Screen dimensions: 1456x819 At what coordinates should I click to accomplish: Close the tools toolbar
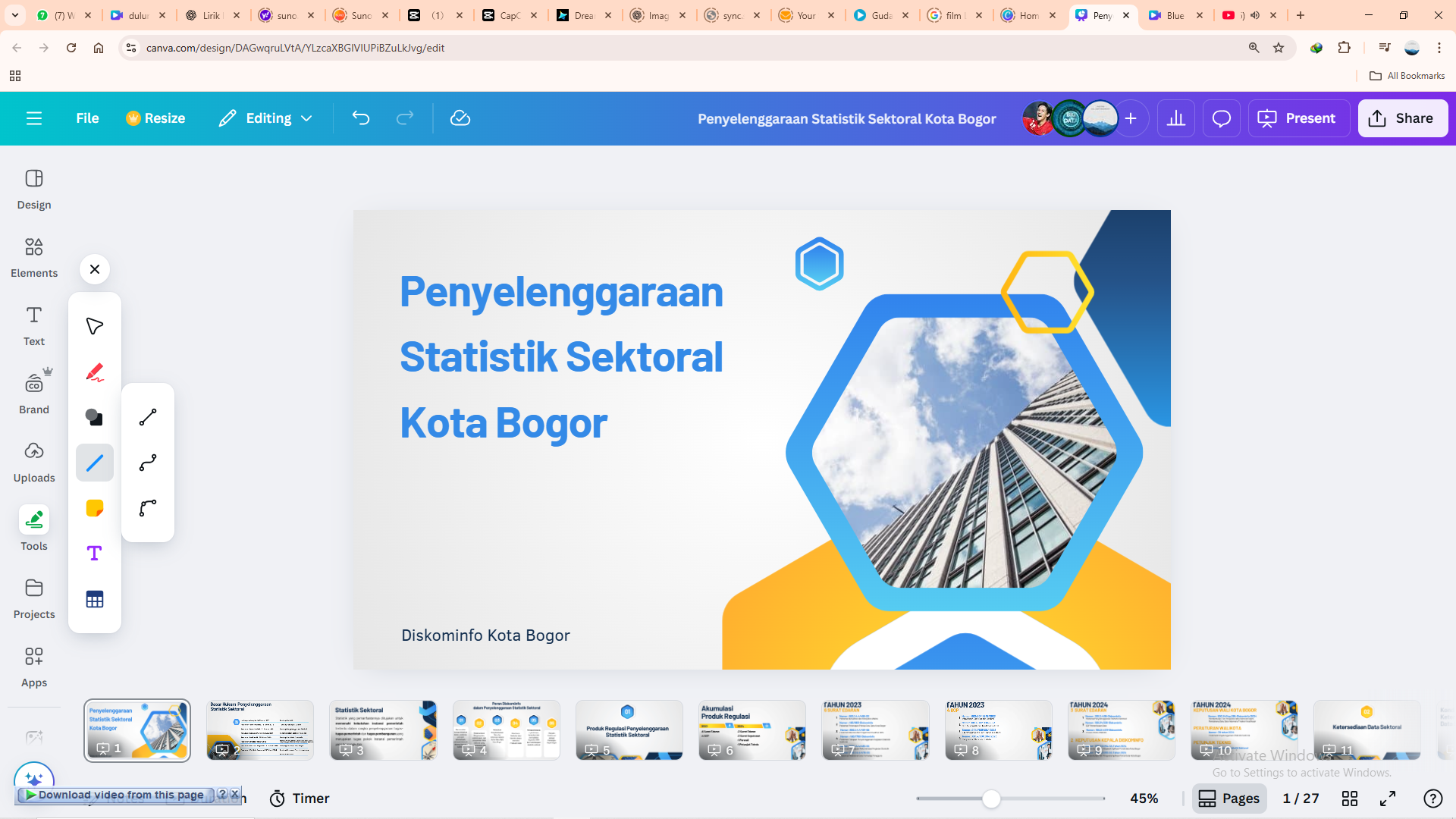pos(95,269)
